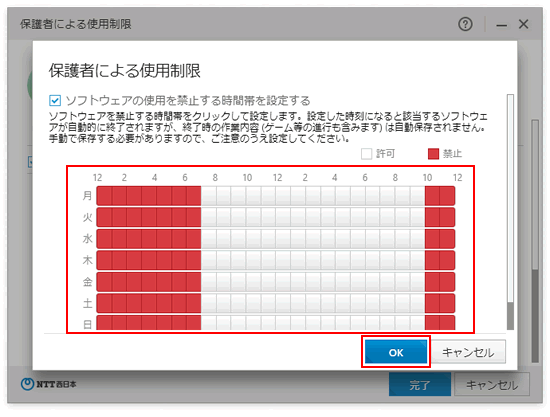
Task: Click the NTT西日本 logo icon
Action: (x=27, y=384)
